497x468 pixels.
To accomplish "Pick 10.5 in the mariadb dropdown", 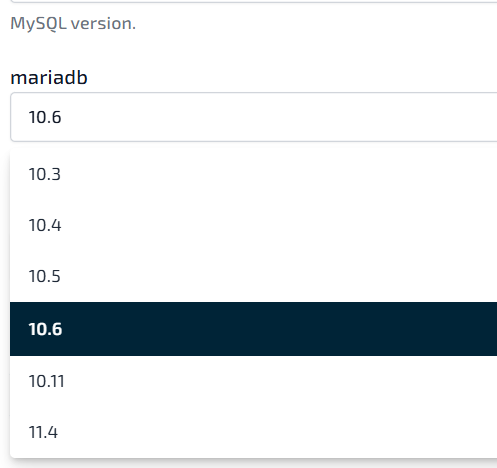I will coord(254,276).
